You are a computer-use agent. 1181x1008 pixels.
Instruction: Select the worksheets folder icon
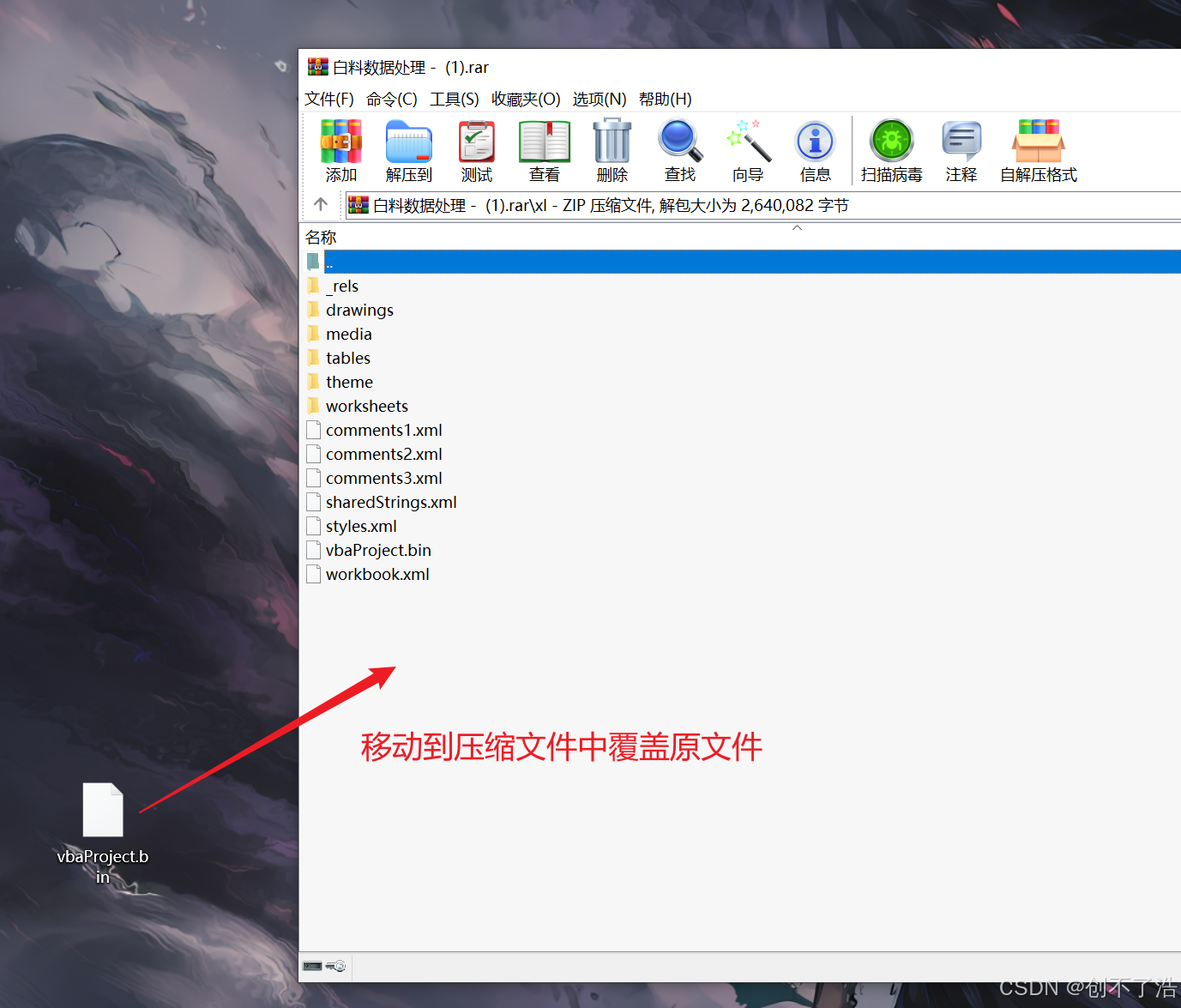313,406
